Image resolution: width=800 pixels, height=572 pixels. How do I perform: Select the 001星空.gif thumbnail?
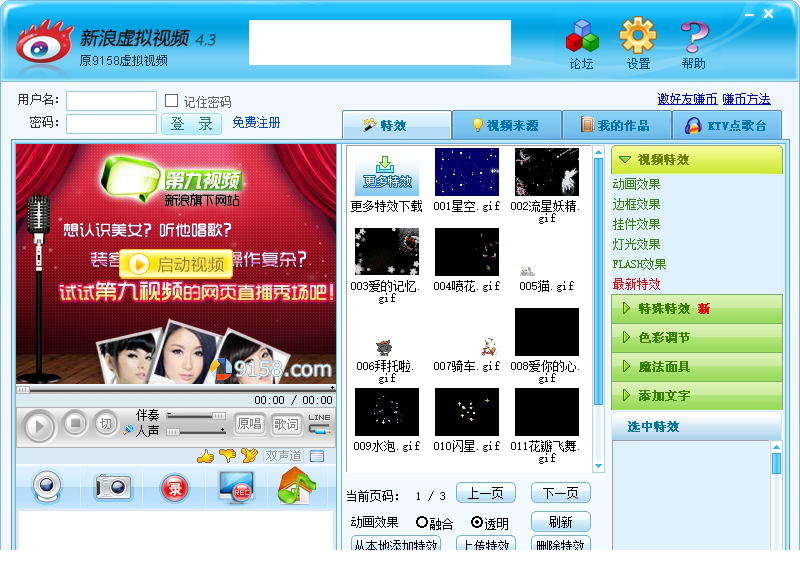click(x=467, y=172)
